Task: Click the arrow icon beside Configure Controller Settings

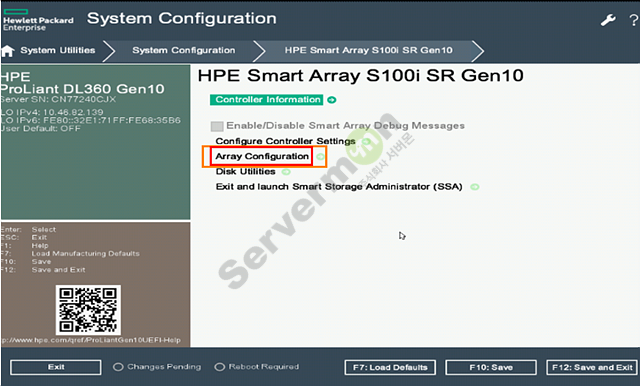Action: pyautogui.click(x=366, y=142)
